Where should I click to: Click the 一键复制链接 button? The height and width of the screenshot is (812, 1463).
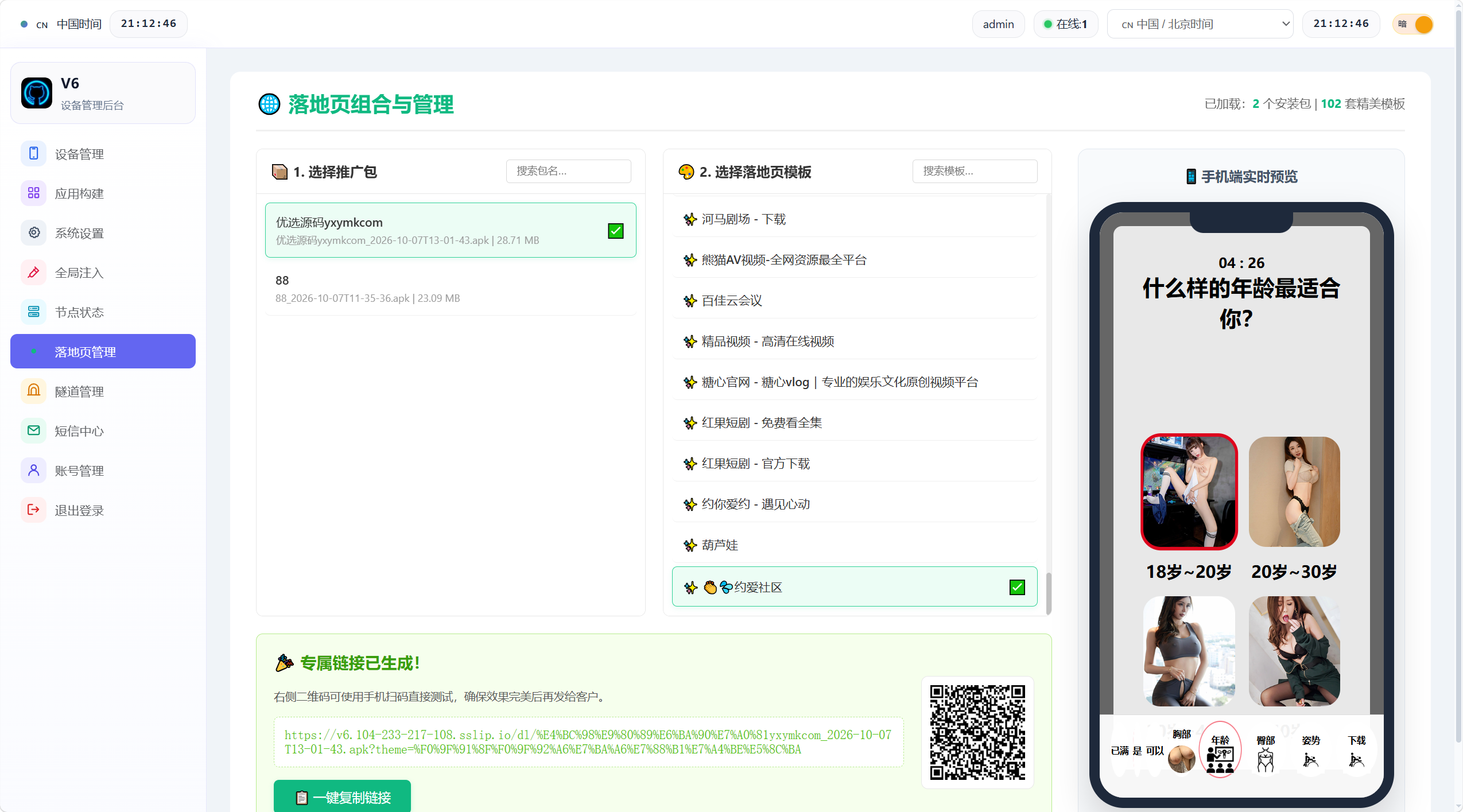click(342, 797)
